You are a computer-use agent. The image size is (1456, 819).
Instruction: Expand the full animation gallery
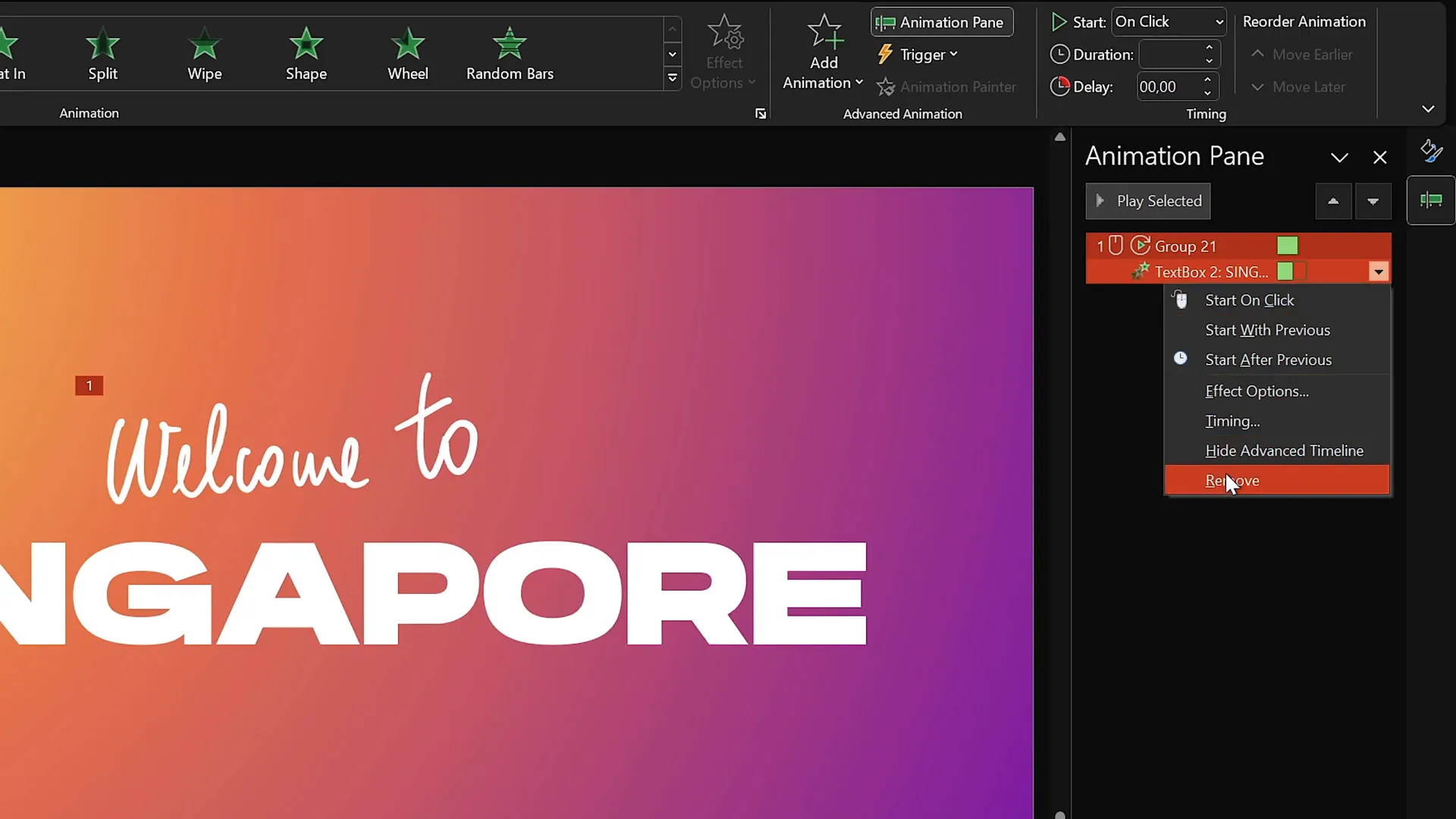672,77
